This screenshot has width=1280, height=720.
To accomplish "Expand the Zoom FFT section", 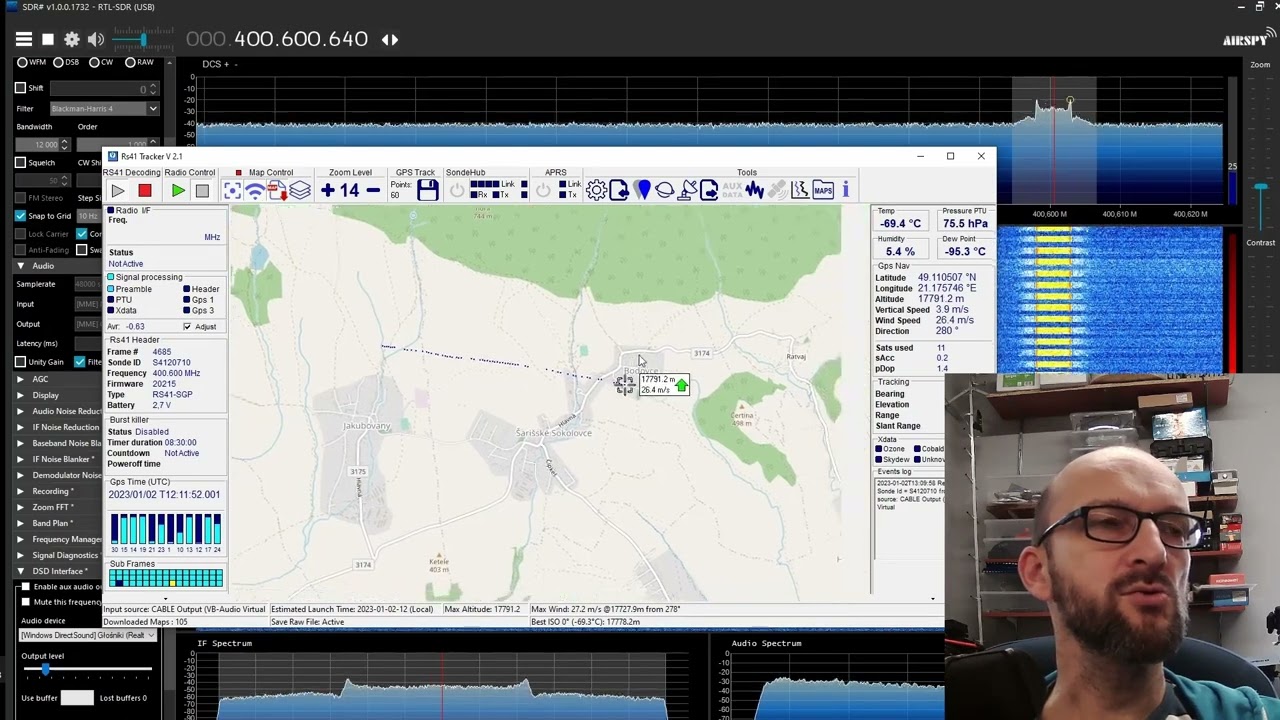I will [20, 507].
